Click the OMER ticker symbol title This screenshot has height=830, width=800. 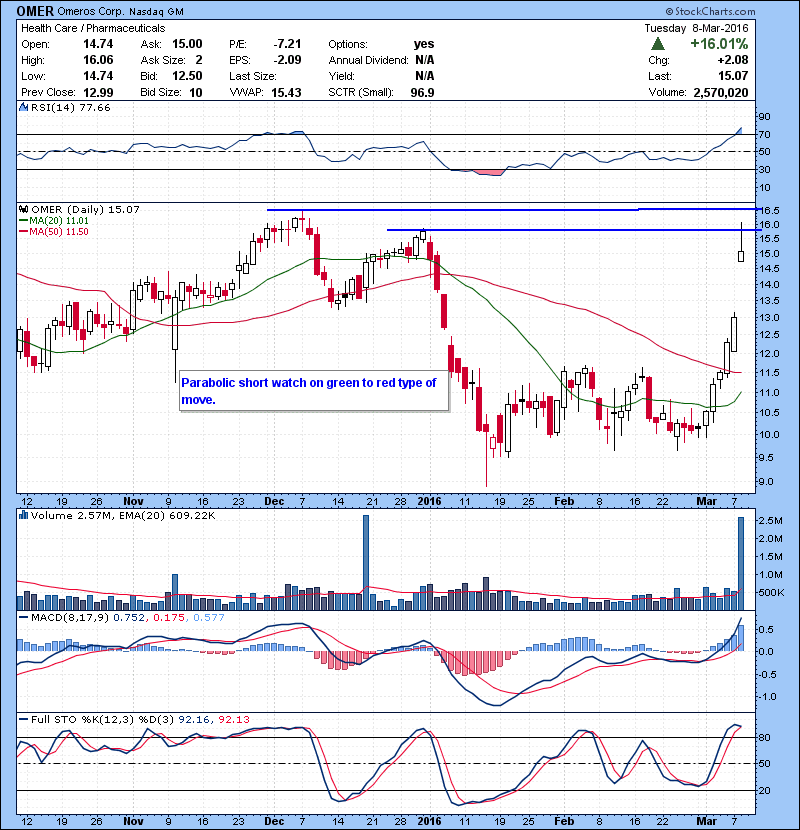pos(35,11)
